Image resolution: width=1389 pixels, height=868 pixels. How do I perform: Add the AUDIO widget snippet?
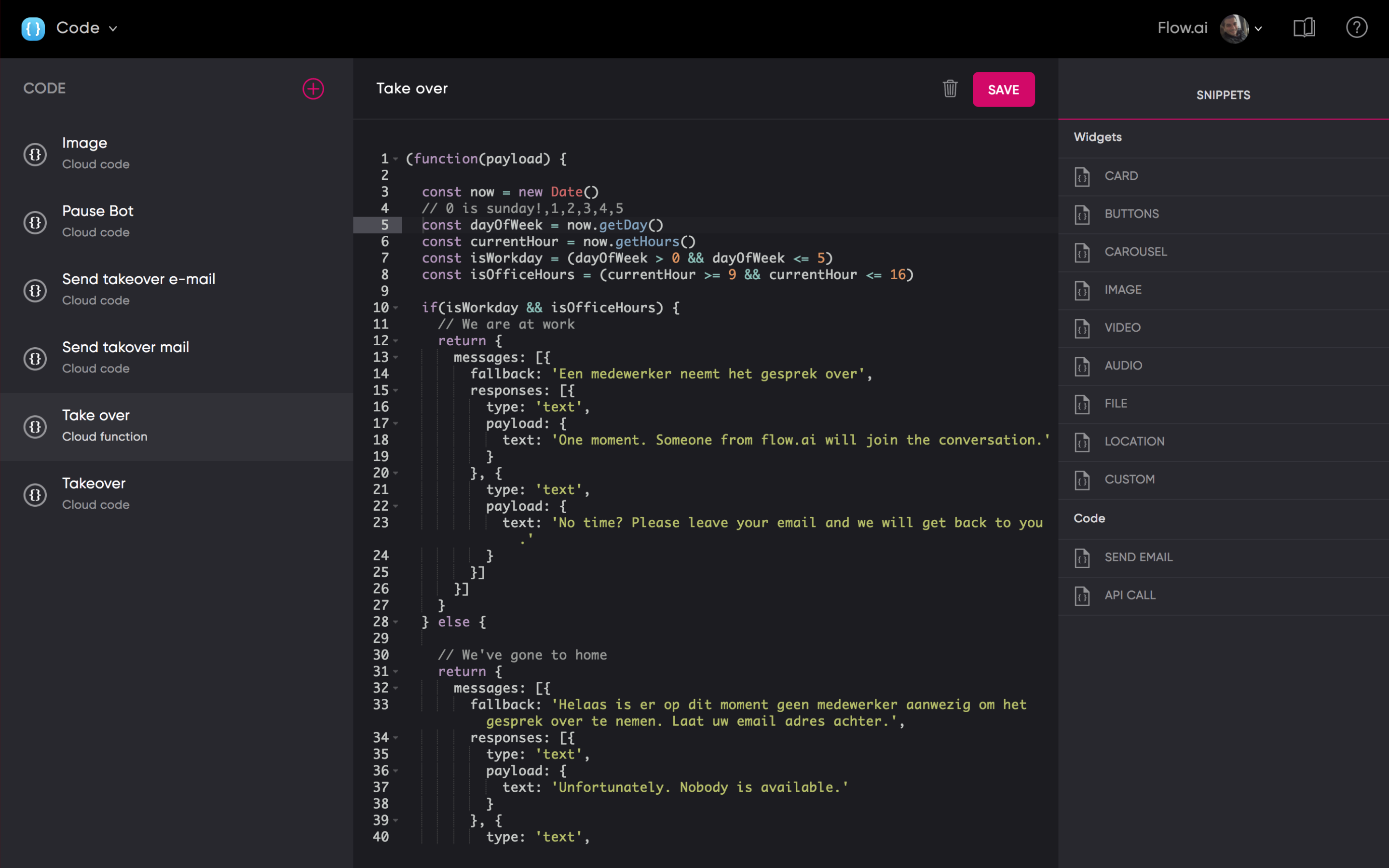1122,366
